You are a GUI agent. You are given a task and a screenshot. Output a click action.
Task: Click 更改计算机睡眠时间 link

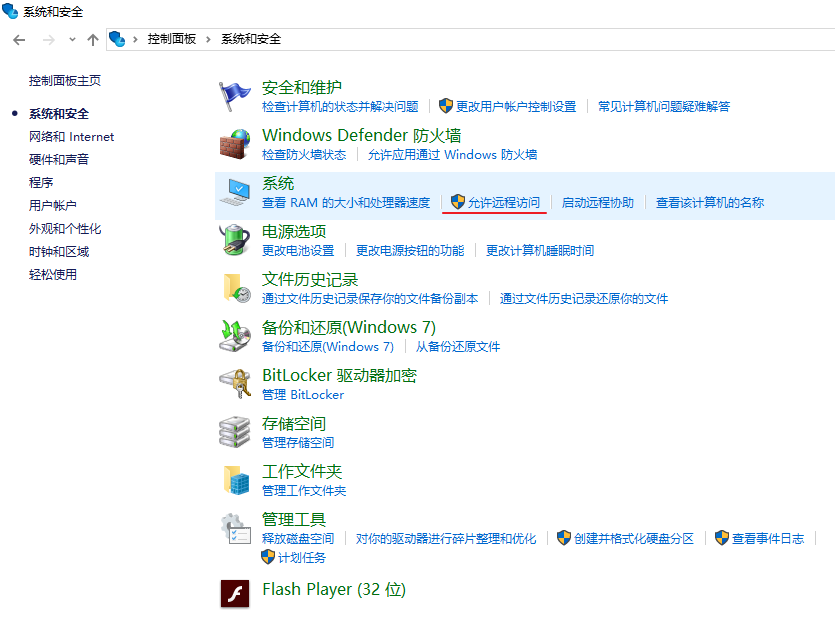click(540, 250)
